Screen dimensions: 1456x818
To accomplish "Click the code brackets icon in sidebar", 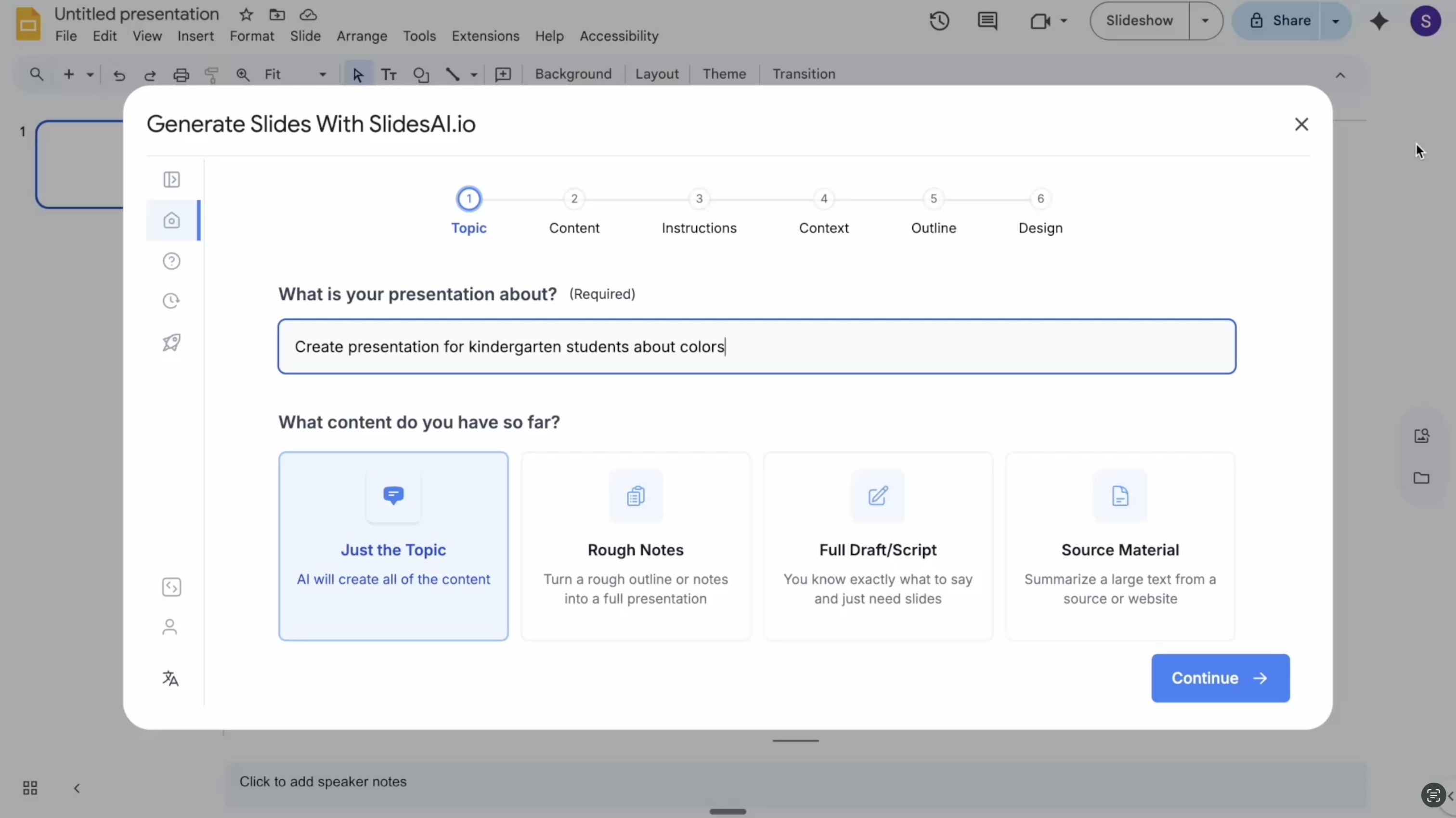I will [x=172, y=587].
